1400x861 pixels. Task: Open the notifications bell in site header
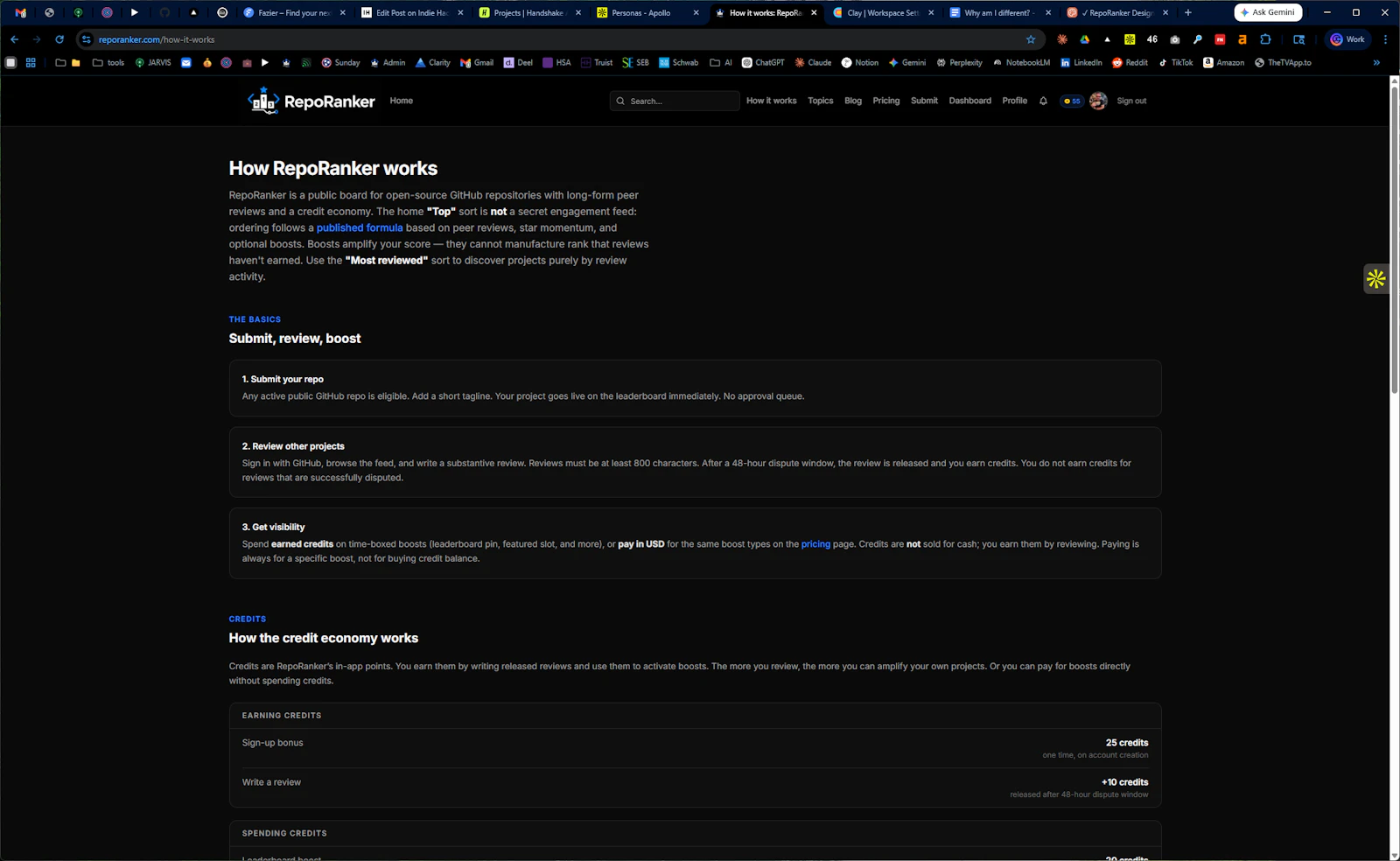coord(1043,101)
